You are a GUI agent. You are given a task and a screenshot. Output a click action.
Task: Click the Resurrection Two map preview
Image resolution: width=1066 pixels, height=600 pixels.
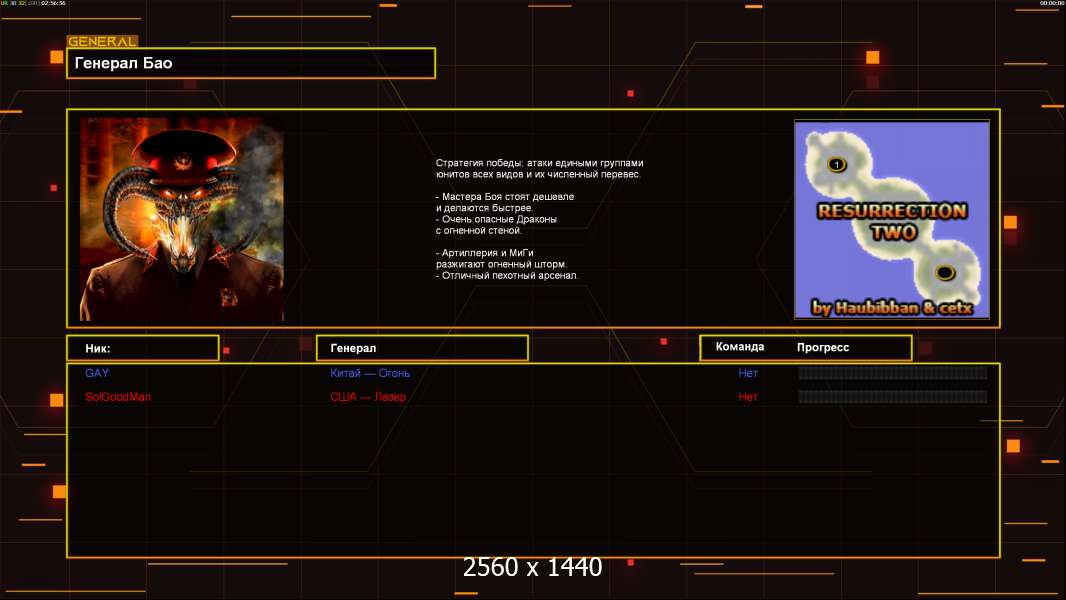892,220
